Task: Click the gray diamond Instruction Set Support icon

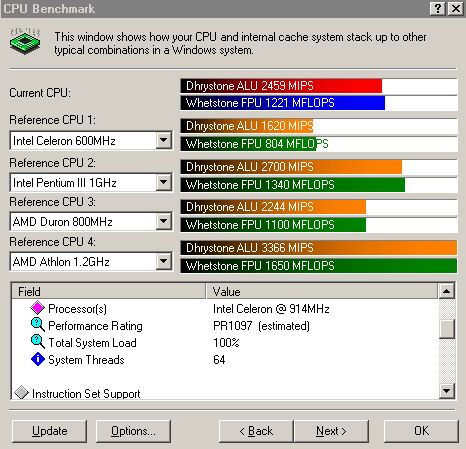Action: click(x=22, y=392)
